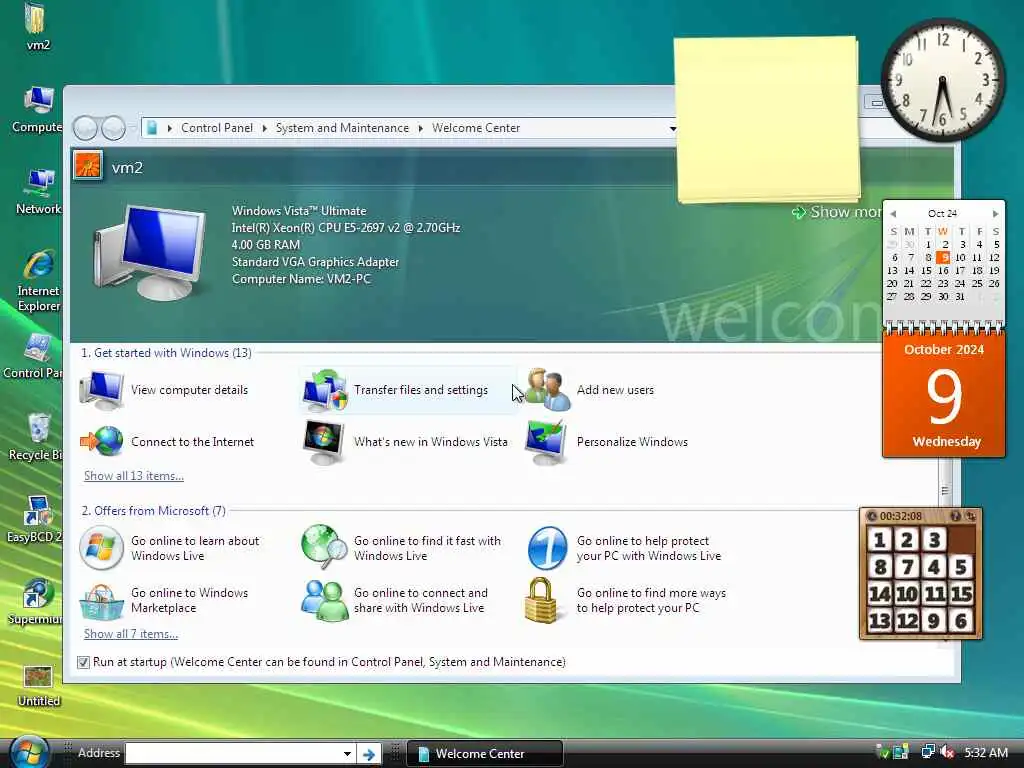This screenshot has width=1024, height=768.
Task: Click the Personalize Windows icon
Action: click(547, 442)
